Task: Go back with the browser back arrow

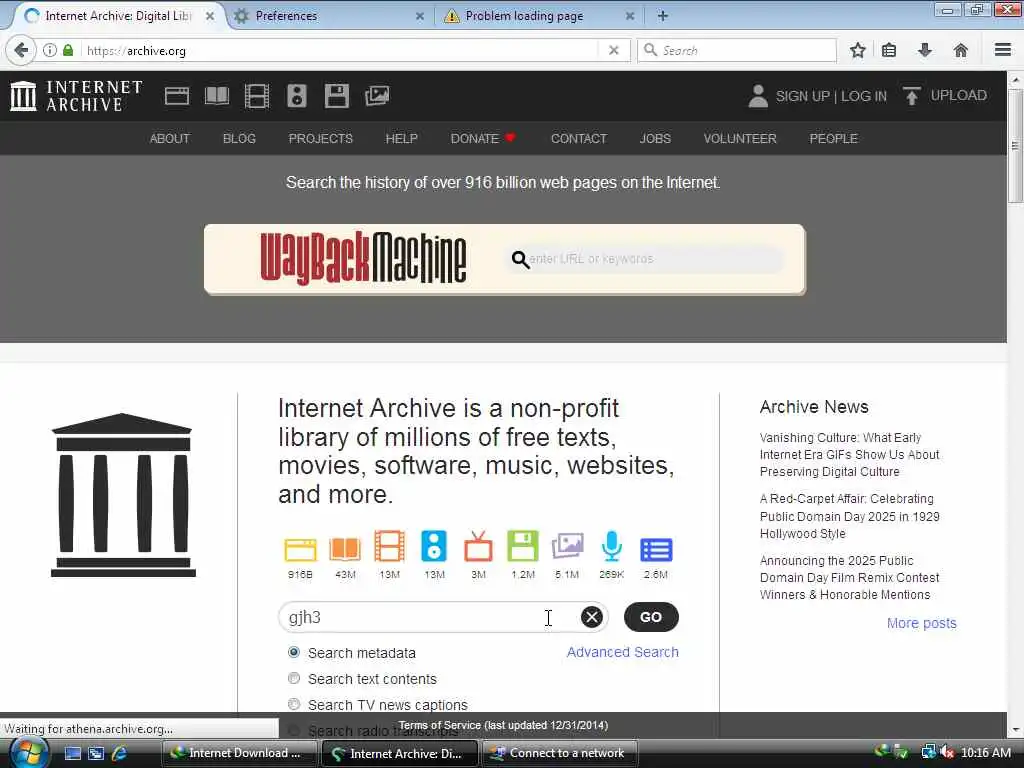Action: [21, 50]
